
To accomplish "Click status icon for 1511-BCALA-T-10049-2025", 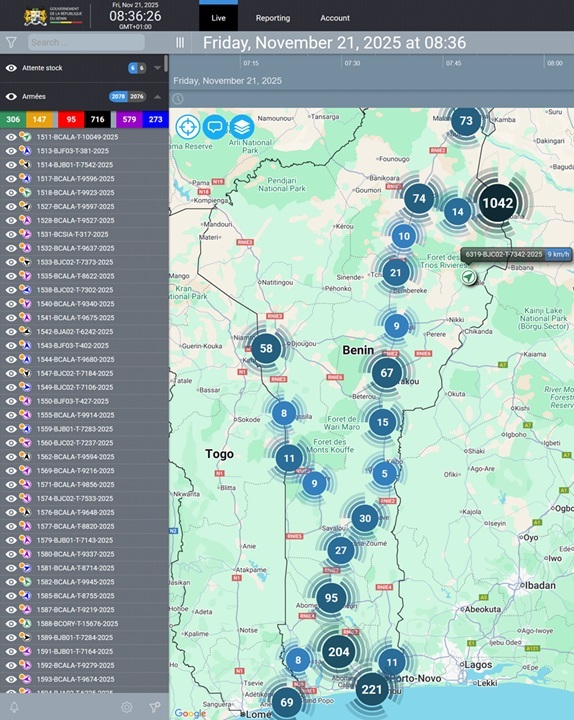I will (x=25, y=137).
